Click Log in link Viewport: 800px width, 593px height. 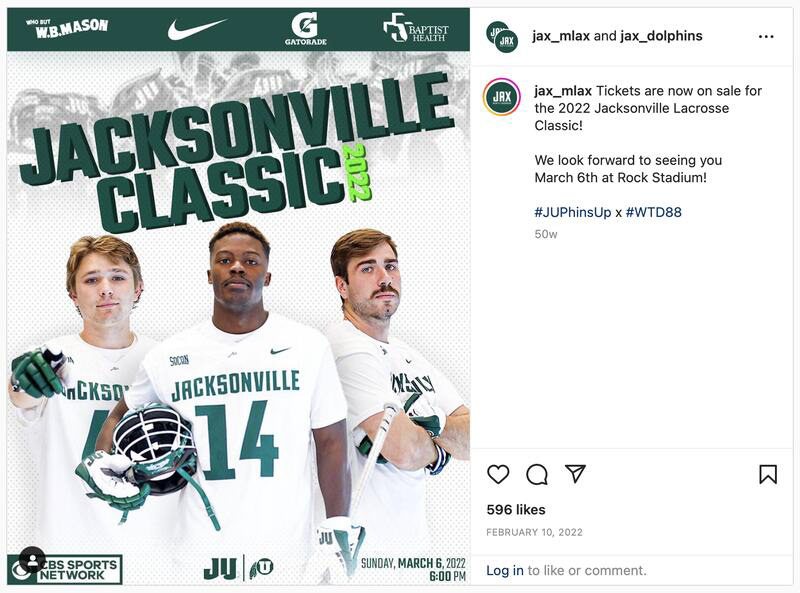[x=505, y=571]
